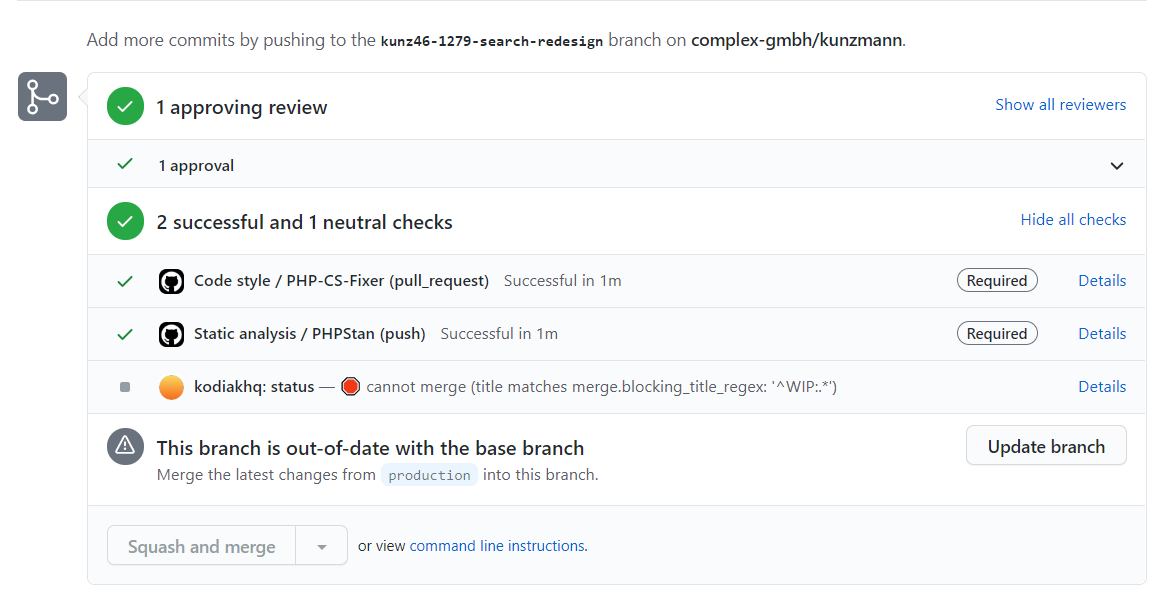1175x595 pixels.
Task: Click Show all reviewers
Action: (x=1060, y=104)
